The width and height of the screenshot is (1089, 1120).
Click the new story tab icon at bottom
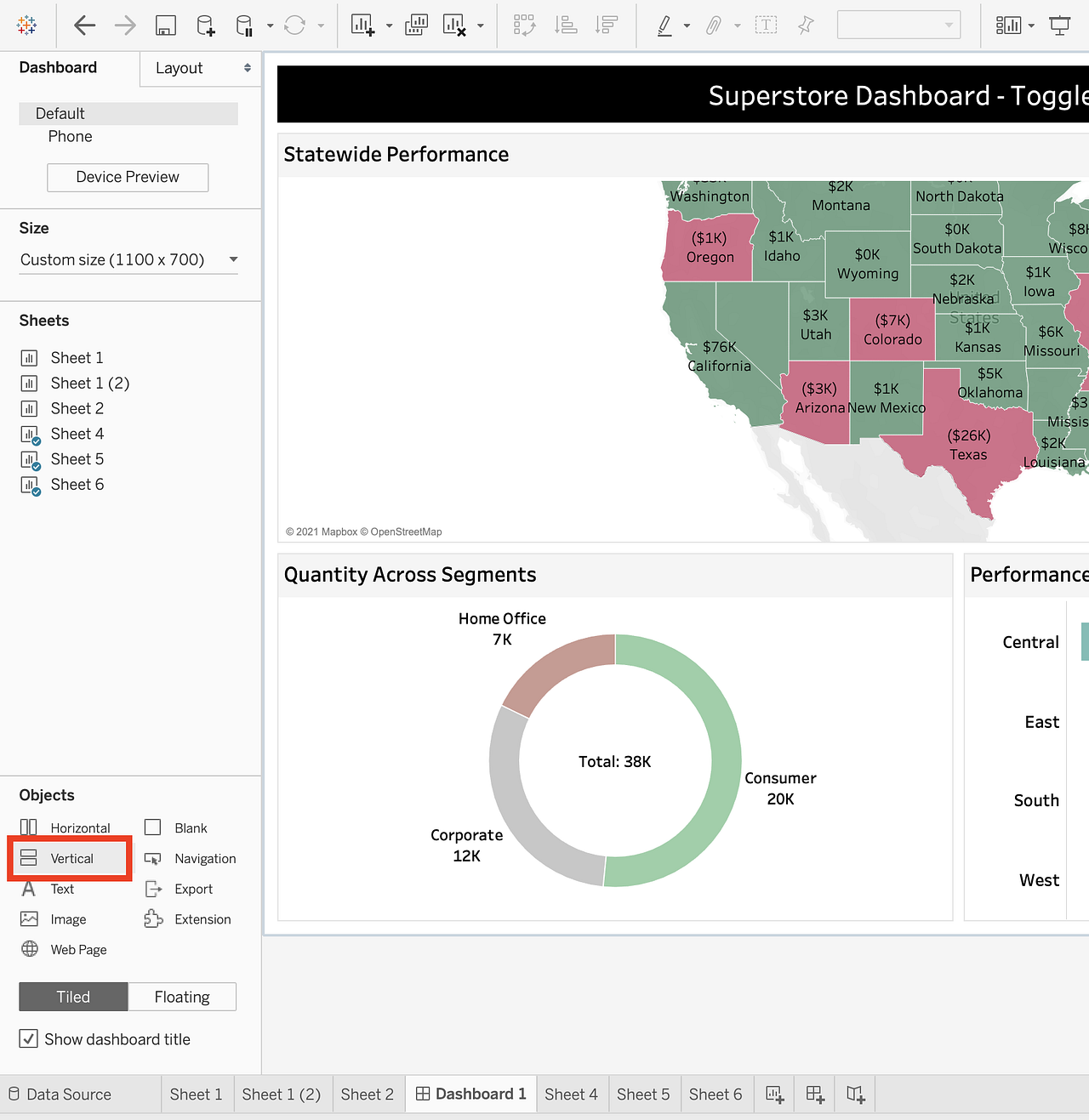[856, 1094]
